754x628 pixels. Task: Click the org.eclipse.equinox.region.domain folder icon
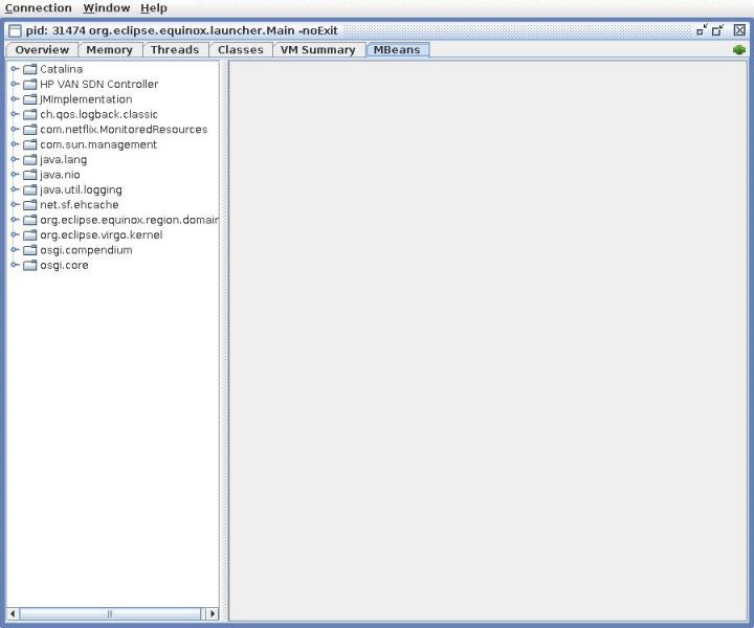[30, 220]
